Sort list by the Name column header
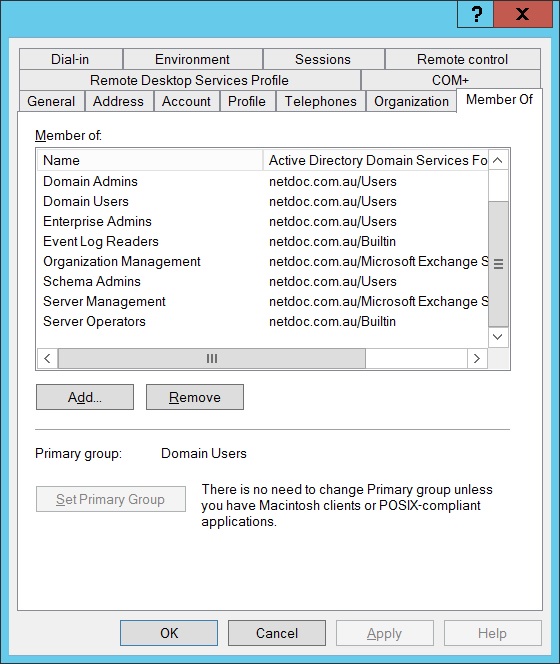Image resolution: width=560 pixels, height=664 pixels. [x=150, y=160]
